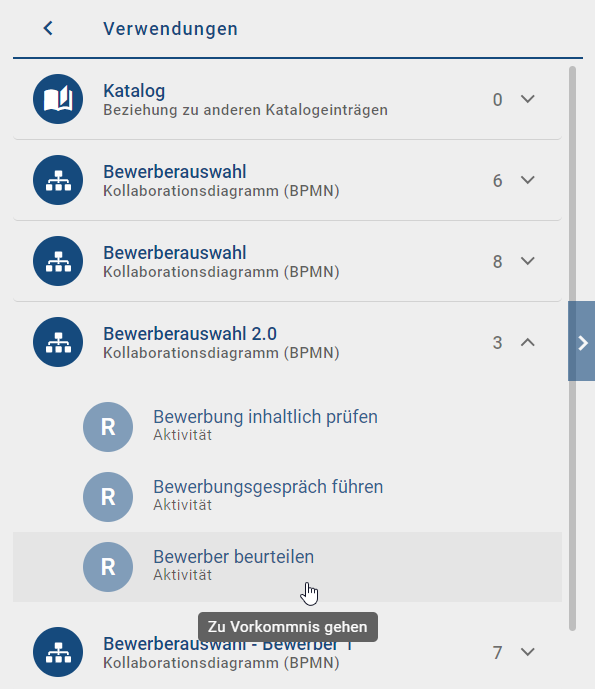Expand the Bewerberauswahl section with 8 usages
This screenshot has width=595, height=689.
(528, 261)
